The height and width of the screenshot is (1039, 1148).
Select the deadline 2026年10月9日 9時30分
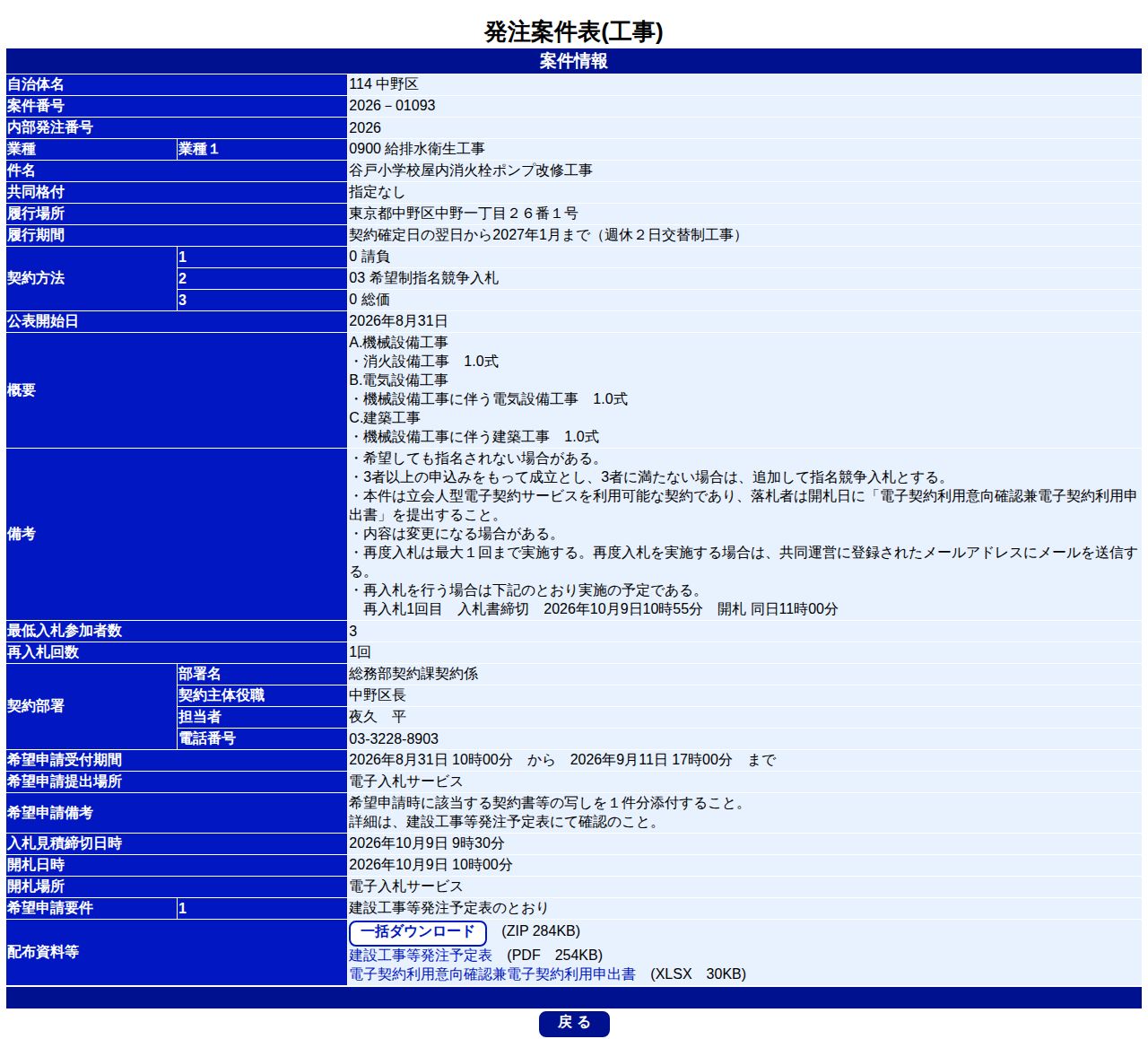click(x=427, y=843)
